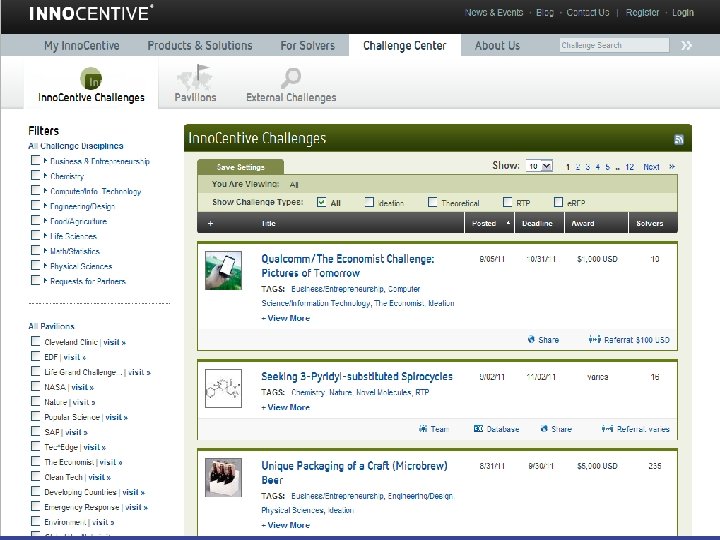Expand the Requests for Partners arrow
Viewport: 720px width, 540px height.
click(45, 281)
